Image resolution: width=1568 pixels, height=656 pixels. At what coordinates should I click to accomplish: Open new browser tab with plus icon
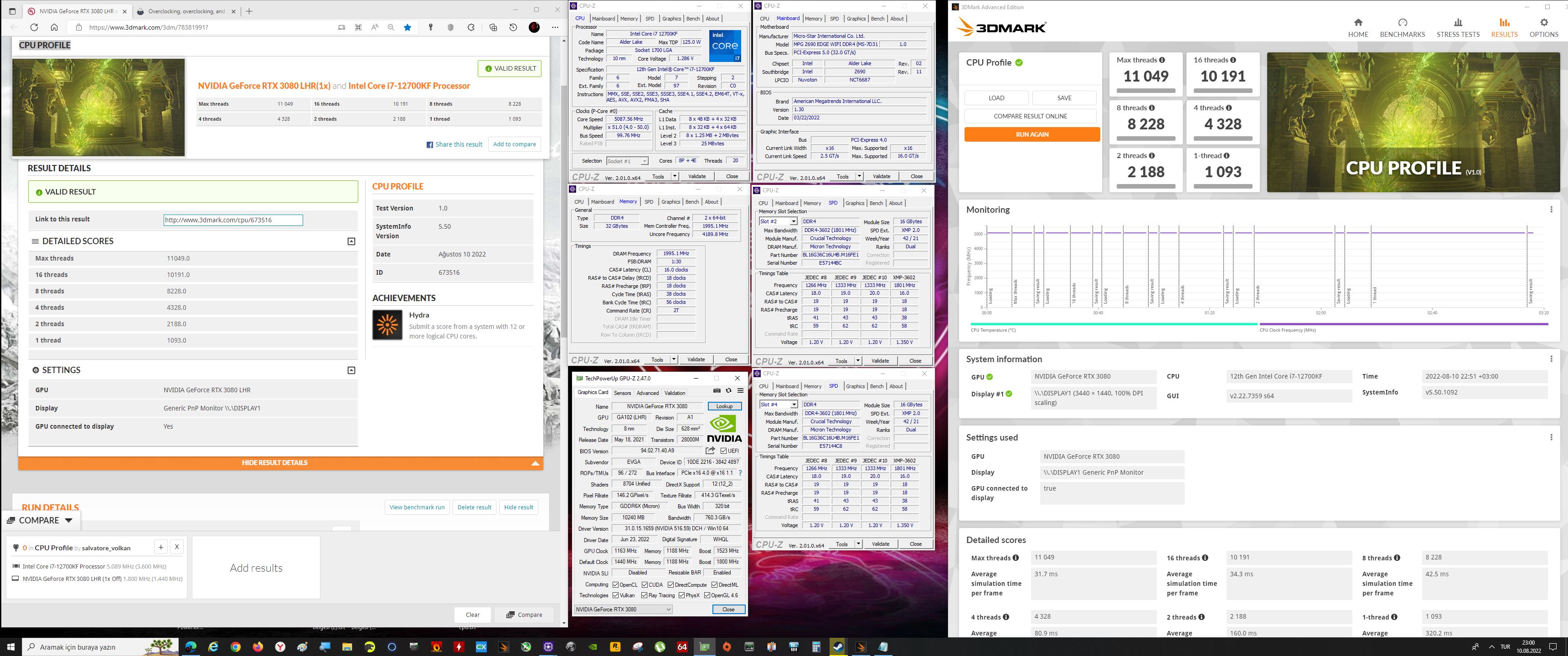pyautogui.click(x=249, y=11)
